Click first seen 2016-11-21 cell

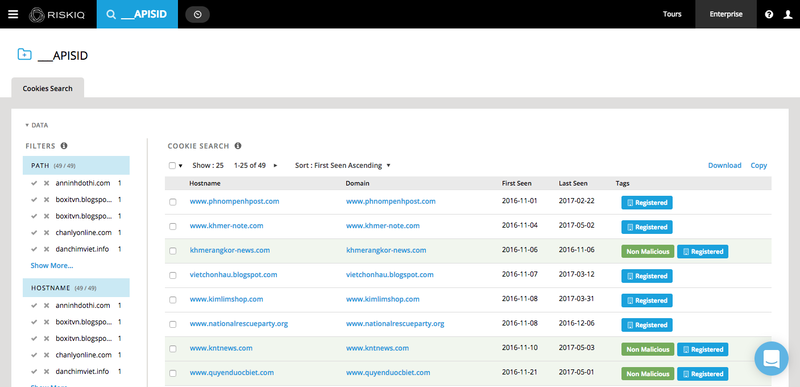(x=519, y=372)
